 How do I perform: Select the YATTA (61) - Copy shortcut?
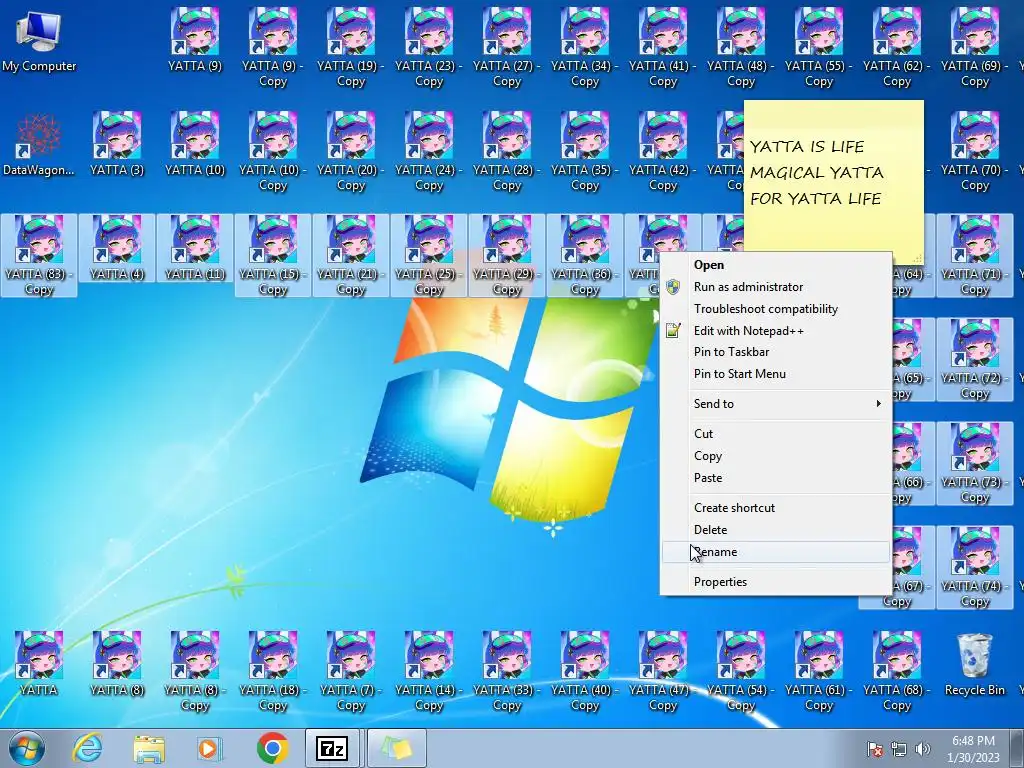(818, 671)
